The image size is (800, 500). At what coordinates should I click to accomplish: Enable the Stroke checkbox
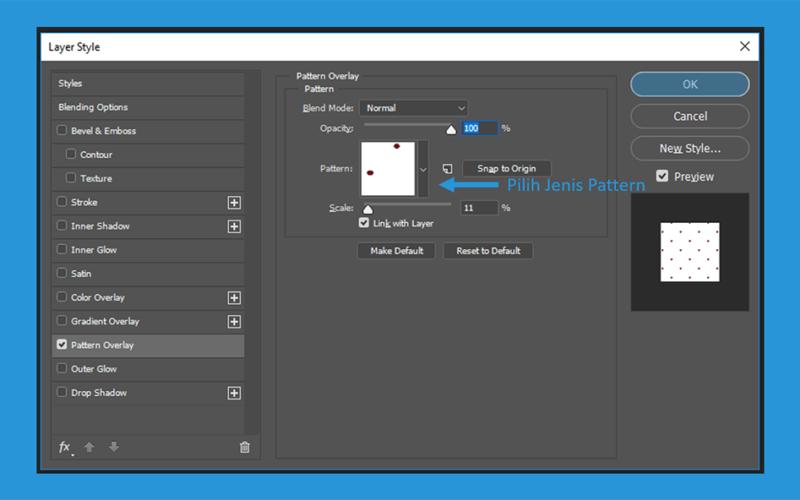62,202
